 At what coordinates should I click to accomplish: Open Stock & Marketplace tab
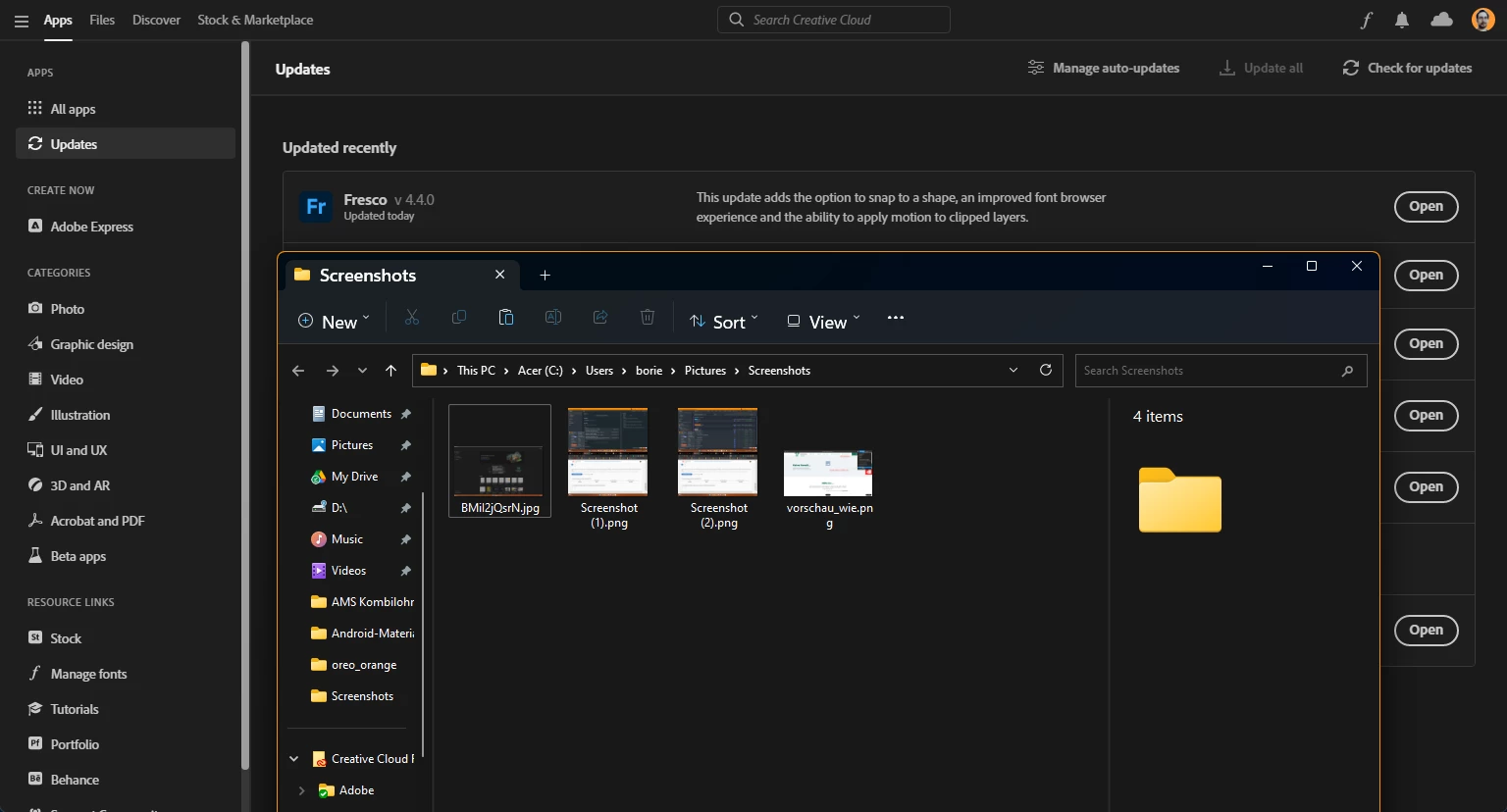click(255, 20)
